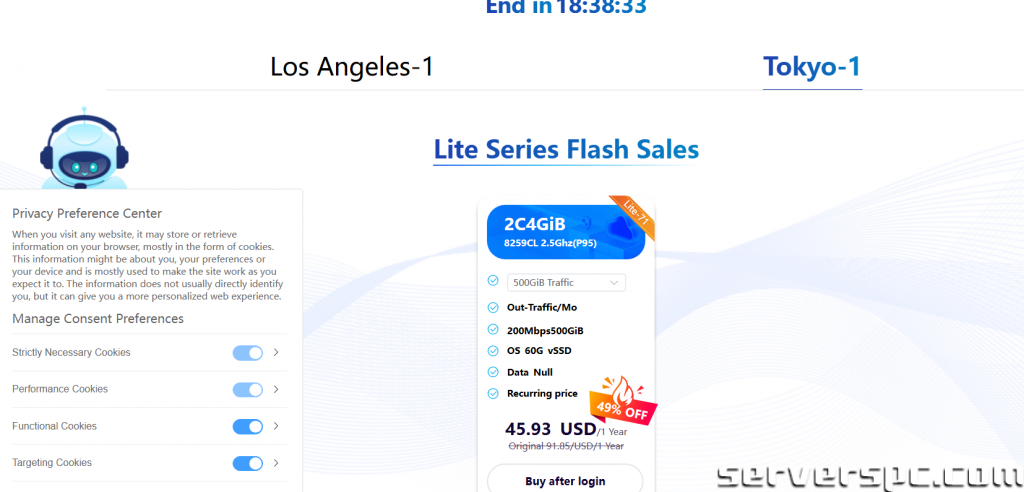The image size is (1024, 492).
Task: Turn off Targeting Cookies switch
Action: [x=247, y=463]
